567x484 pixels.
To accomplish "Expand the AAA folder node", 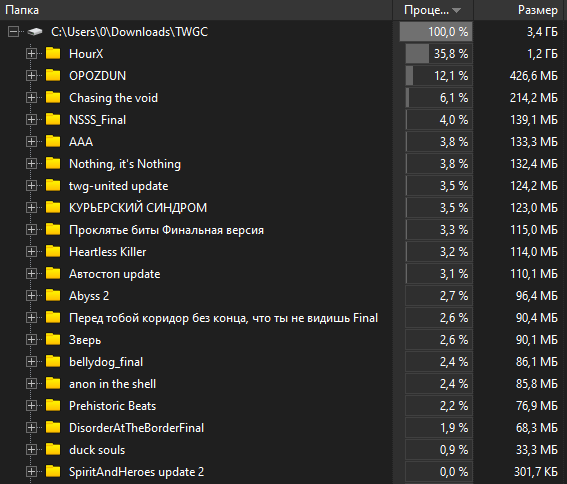I will pyautogui.click(x=31, y=141).
